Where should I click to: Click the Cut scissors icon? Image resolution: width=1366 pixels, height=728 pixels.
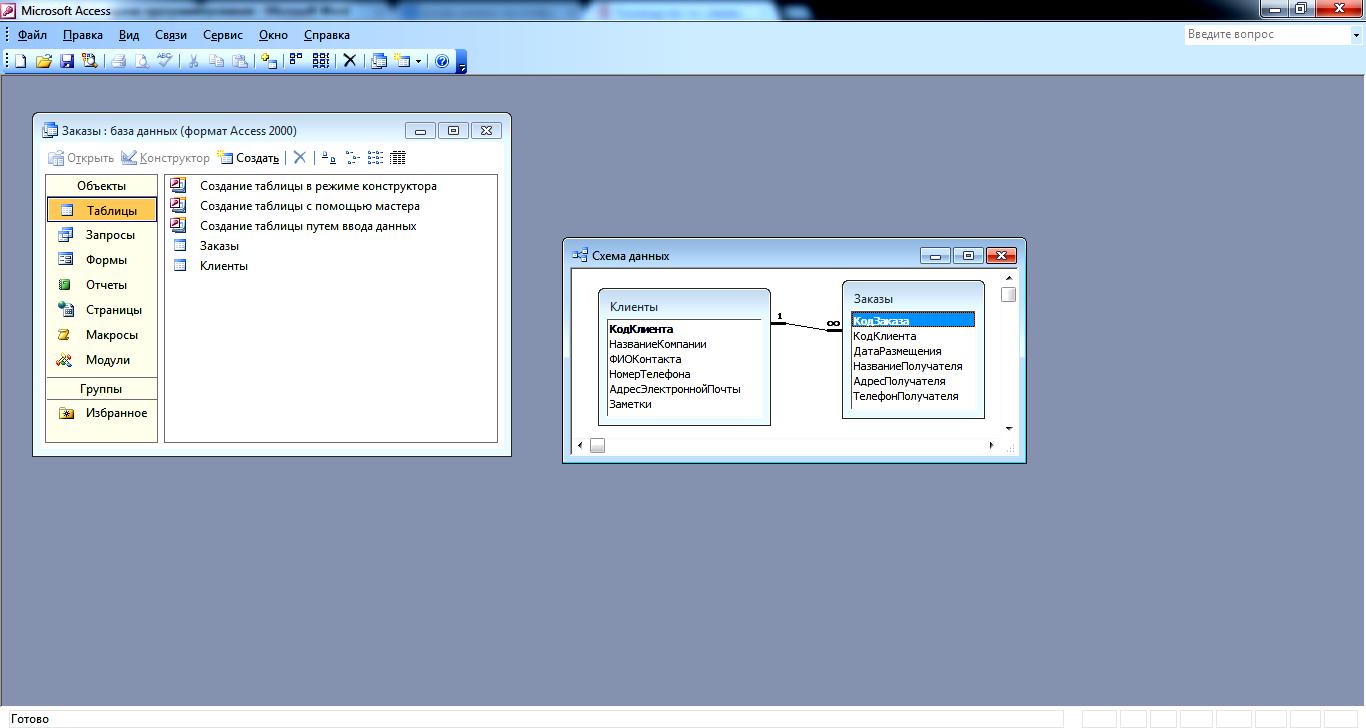click(x=193, y=61)
